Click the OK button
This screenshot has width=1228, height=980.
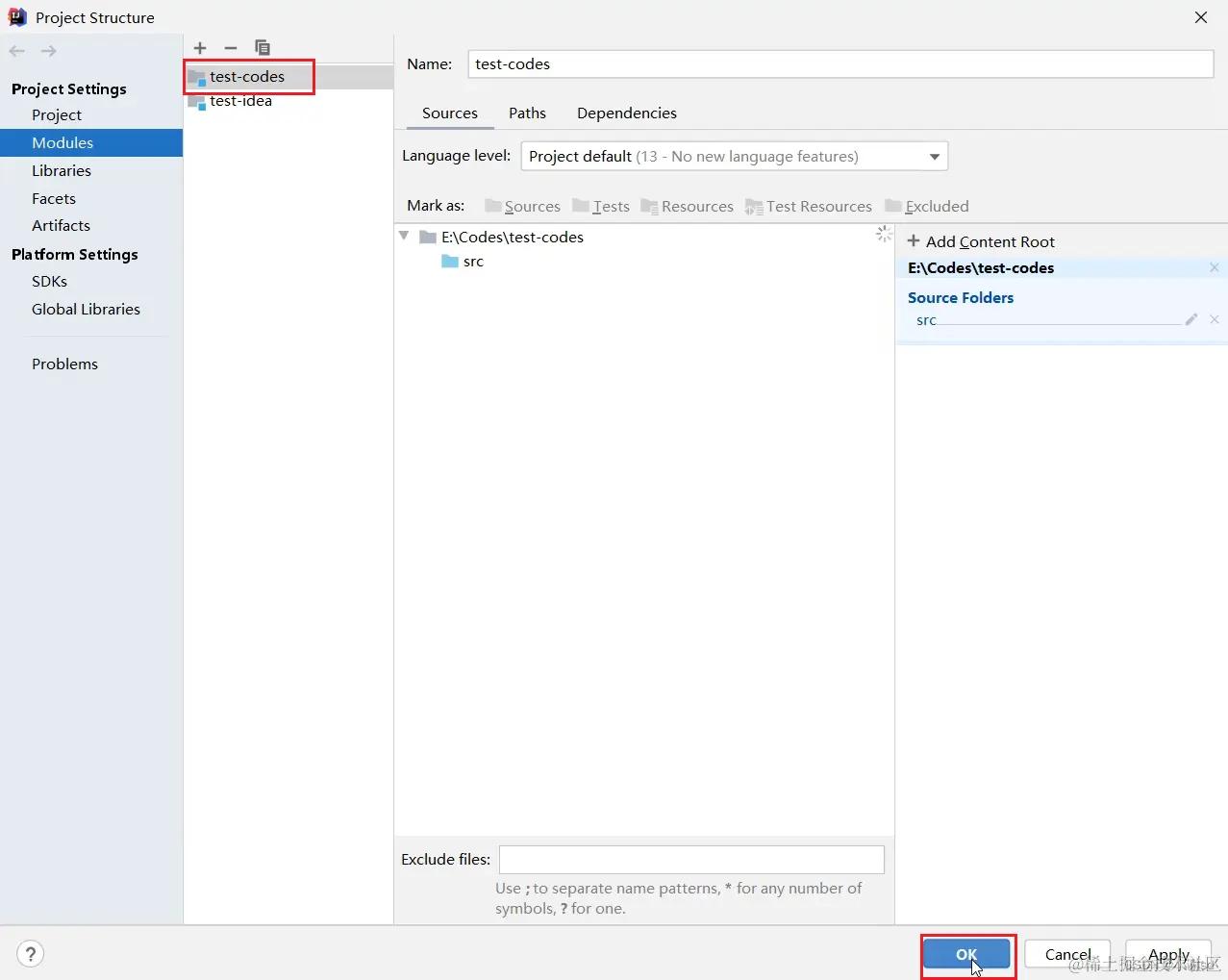coord(966,954)
